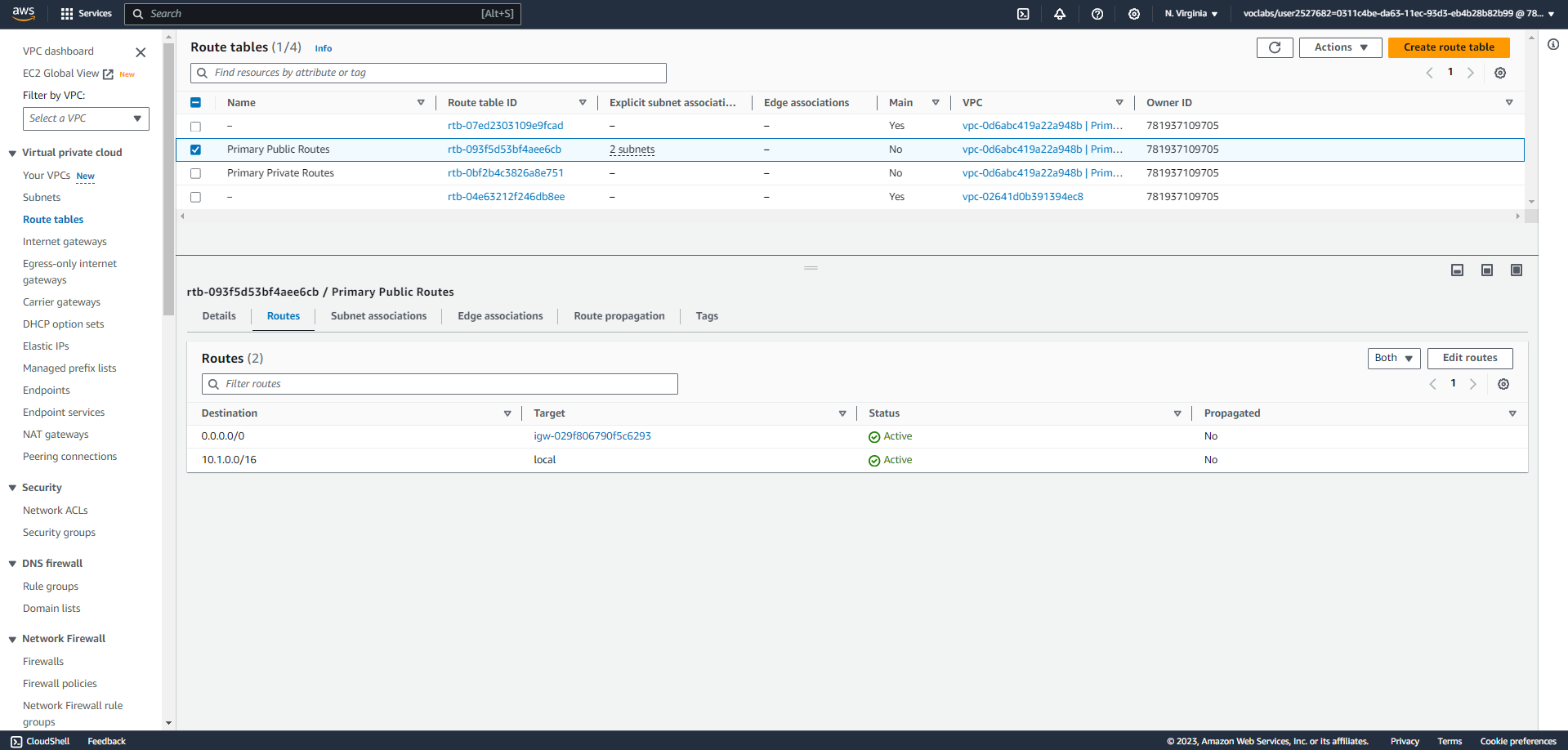Viewport: 1568px width, 750px height.
Task: Switch to the Subnet associations tab
Action: pyautogui.click(x=378, y=316)
